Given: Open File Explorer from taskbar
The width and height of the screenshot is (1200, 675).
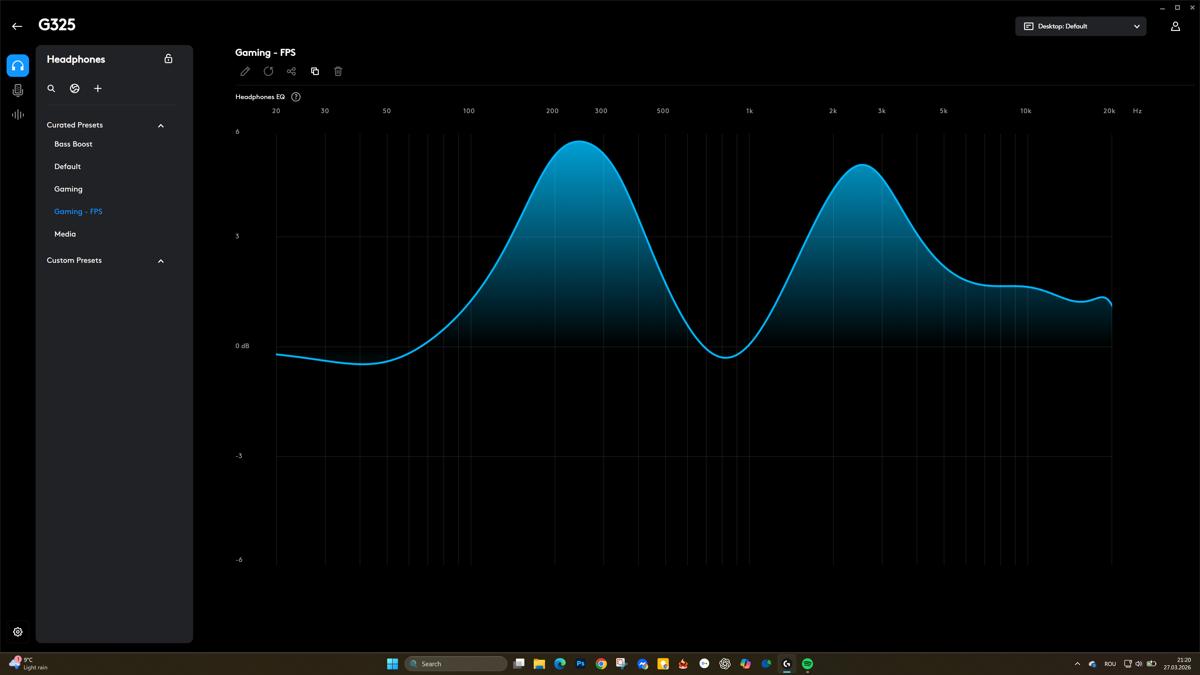Looking at the screenshot, I should coord(539,663).
